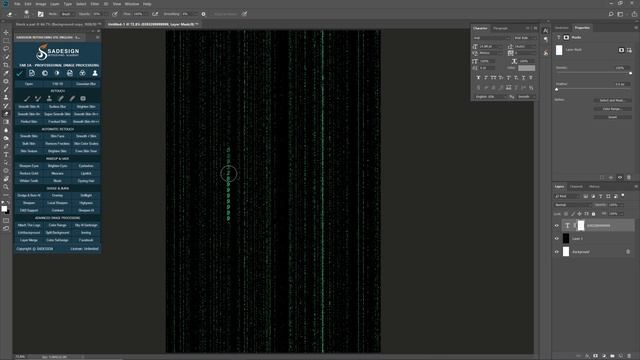Create new adjustment layer icon

tap(604, 356)
